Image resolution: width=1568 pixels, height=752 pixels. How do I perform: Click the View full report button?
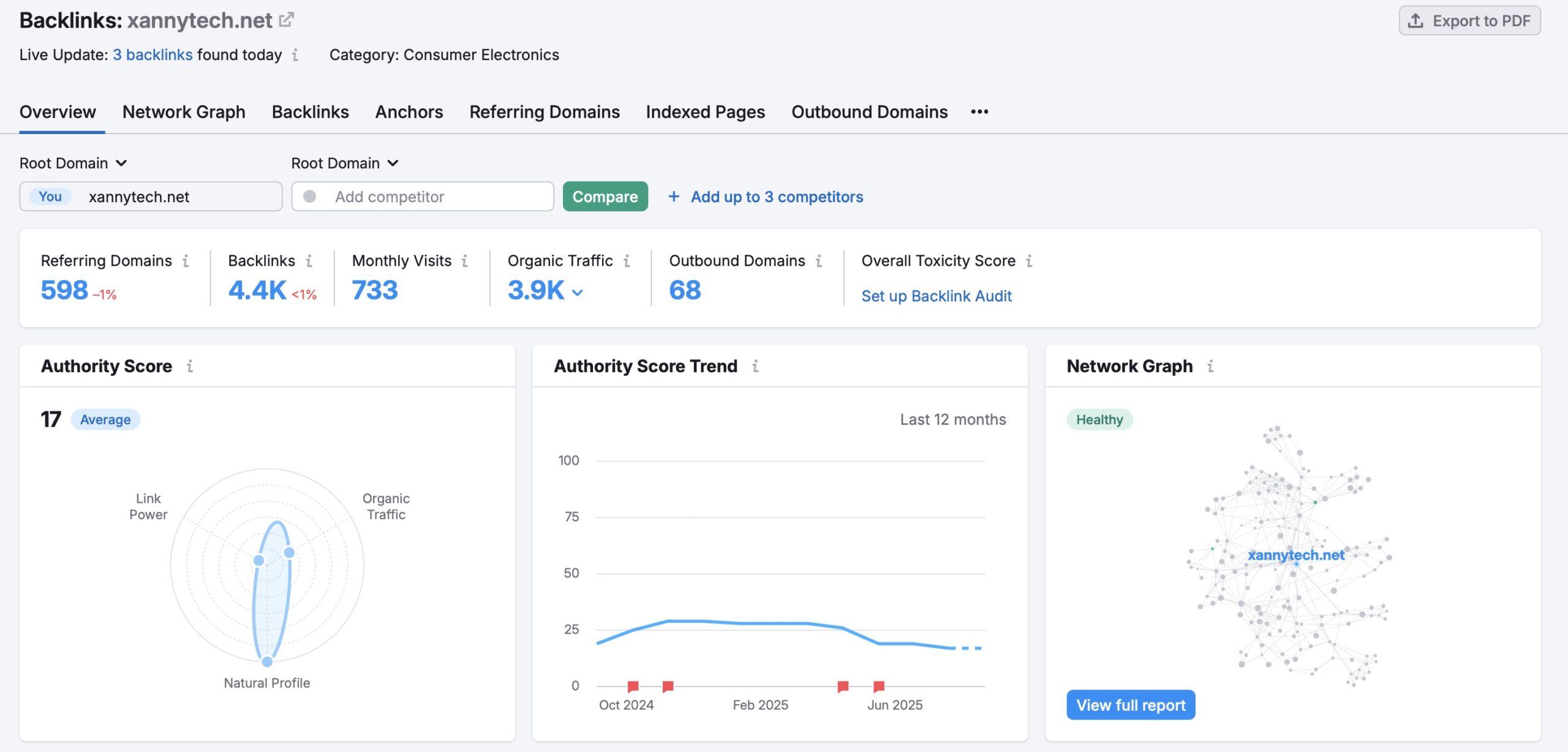click(1131, 705)
